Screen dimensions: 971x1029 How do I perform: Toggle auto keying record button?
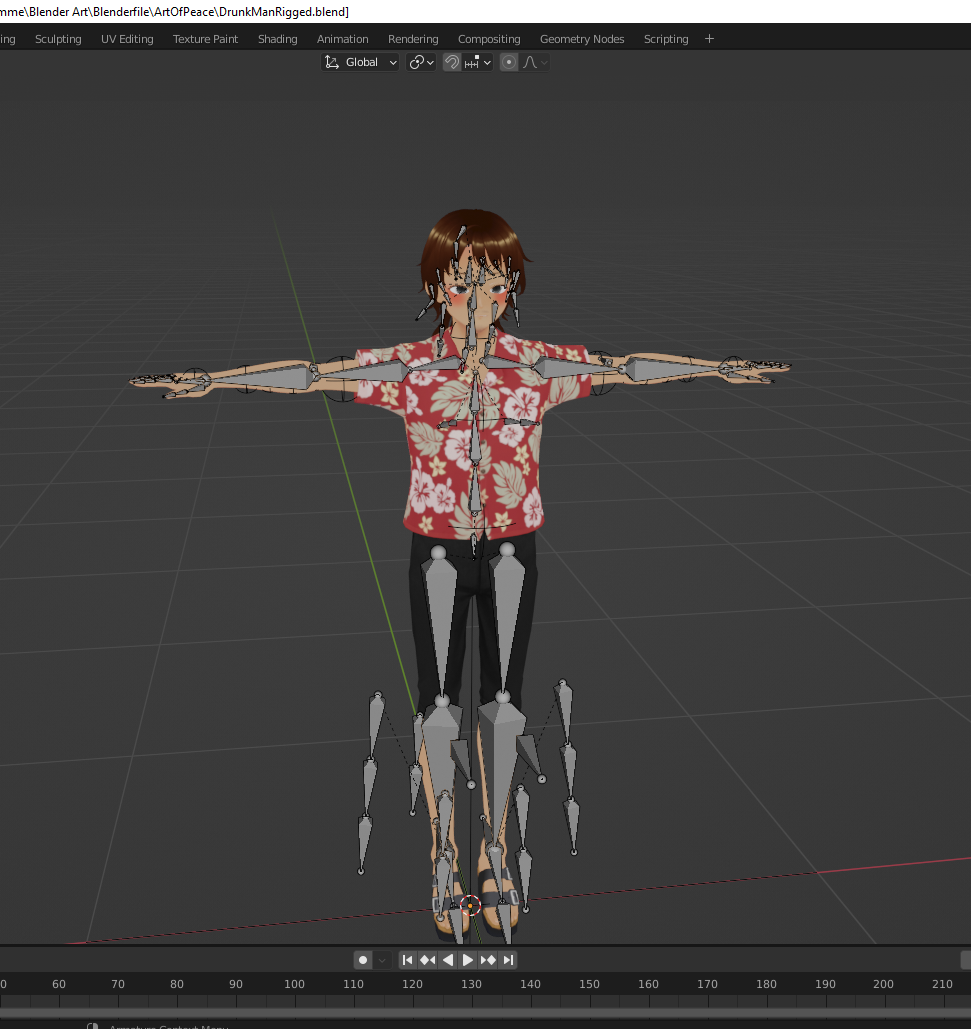pyautogui.click(x=363, y=960)
